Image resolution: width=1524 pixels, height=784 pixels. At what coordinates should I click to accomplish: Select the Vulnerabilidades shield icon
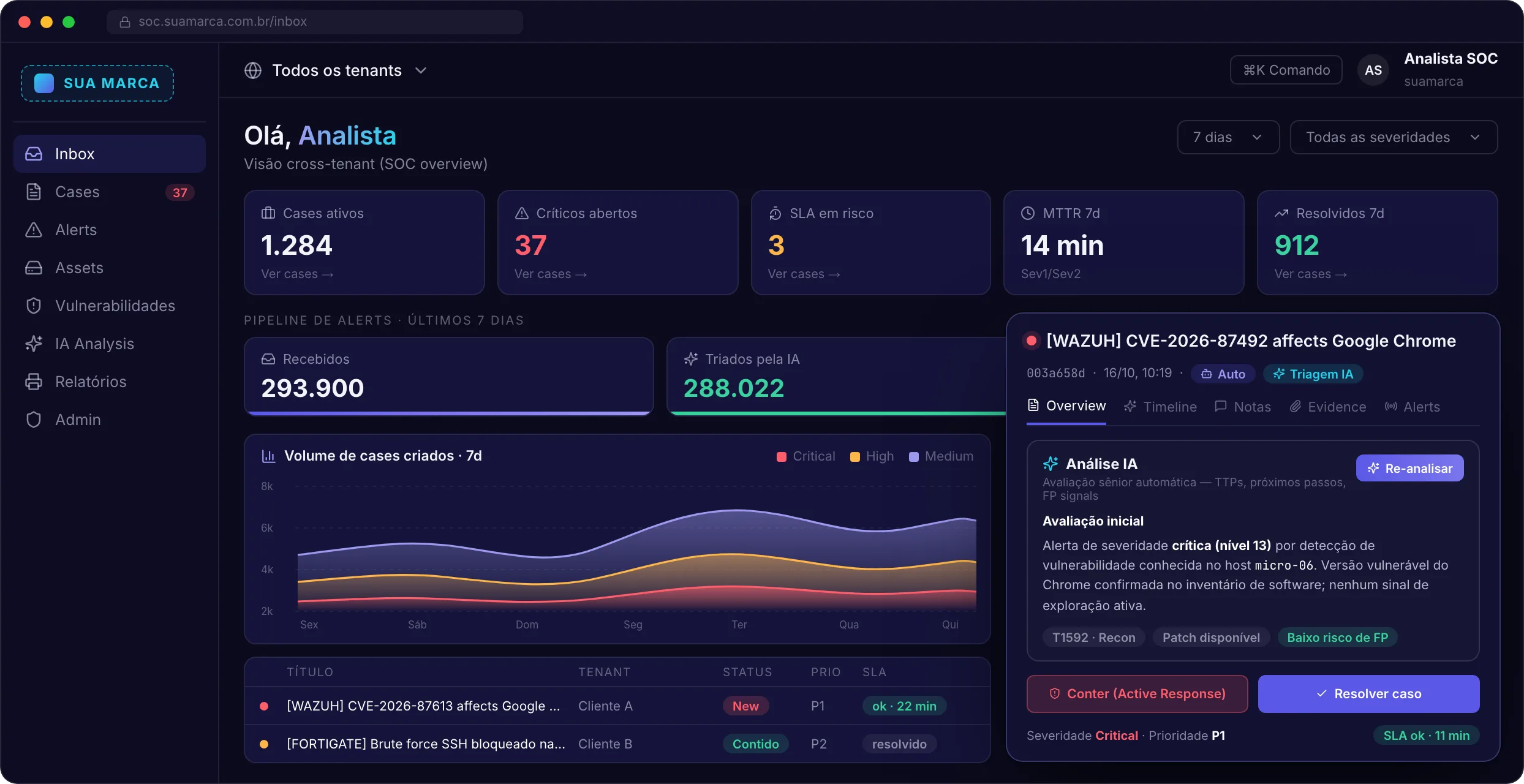click(34, 306)
